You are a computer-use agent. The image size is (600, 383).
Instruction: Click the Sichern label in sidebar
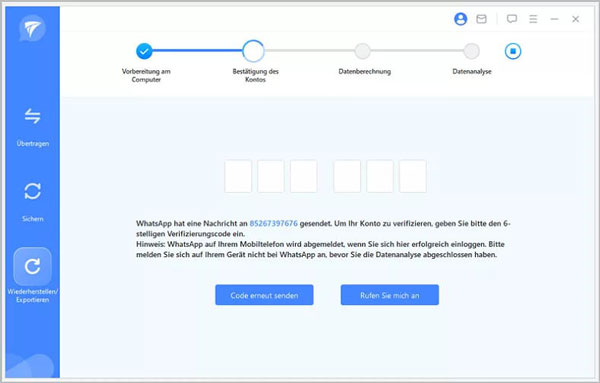click(x=33, y=219)
